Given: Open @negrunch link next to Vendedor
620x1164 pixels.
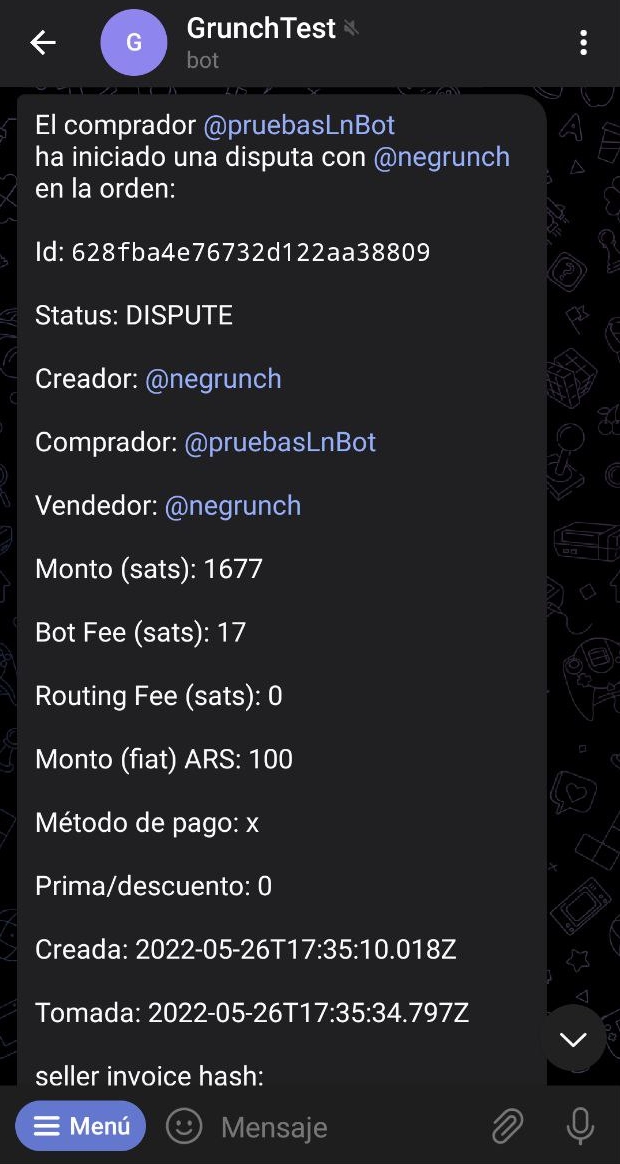Looking at the screenshot, I should coord(232,506).
